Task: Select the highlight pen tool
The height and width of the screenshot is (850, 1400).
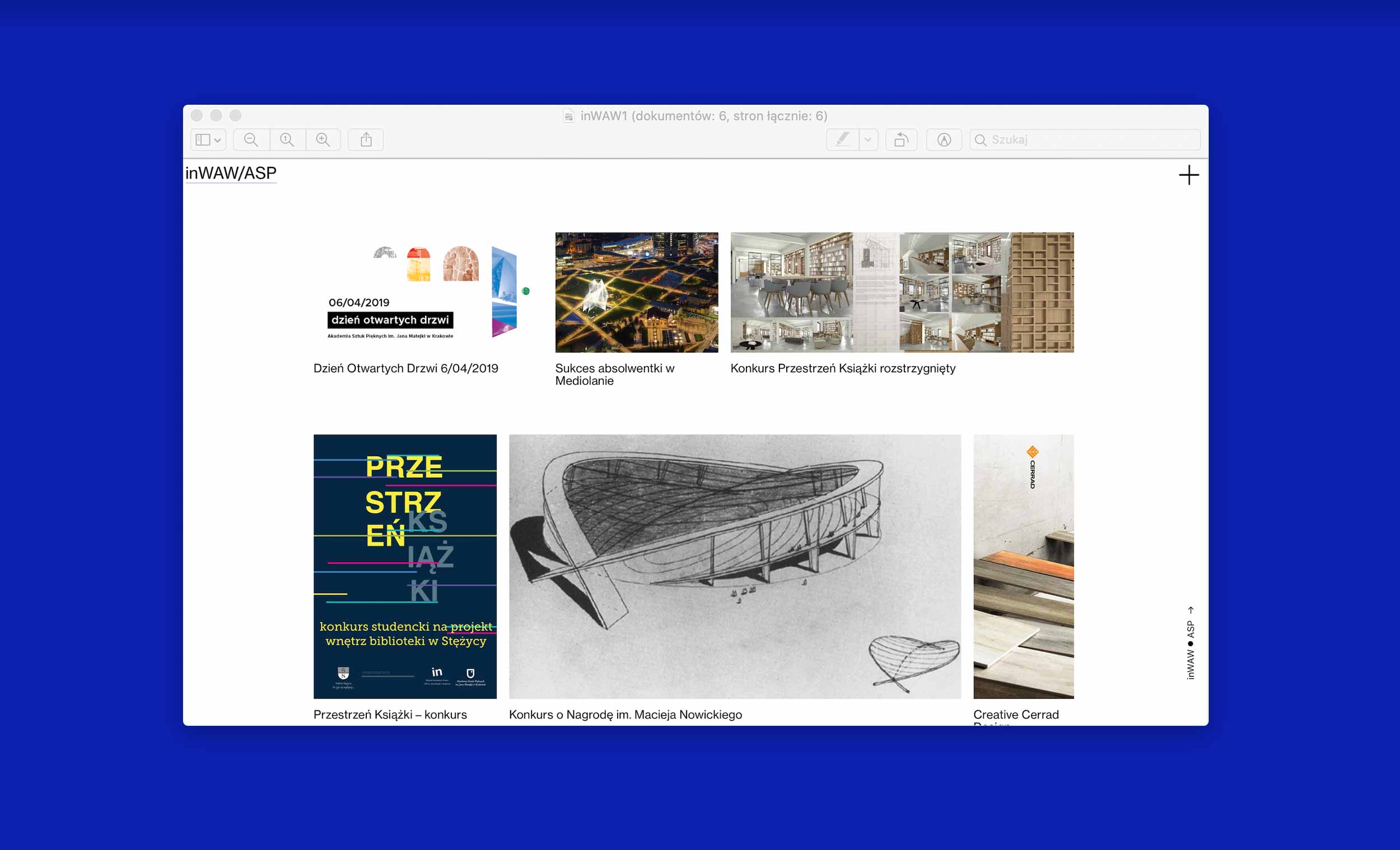Action: click(x=843, y=140)
